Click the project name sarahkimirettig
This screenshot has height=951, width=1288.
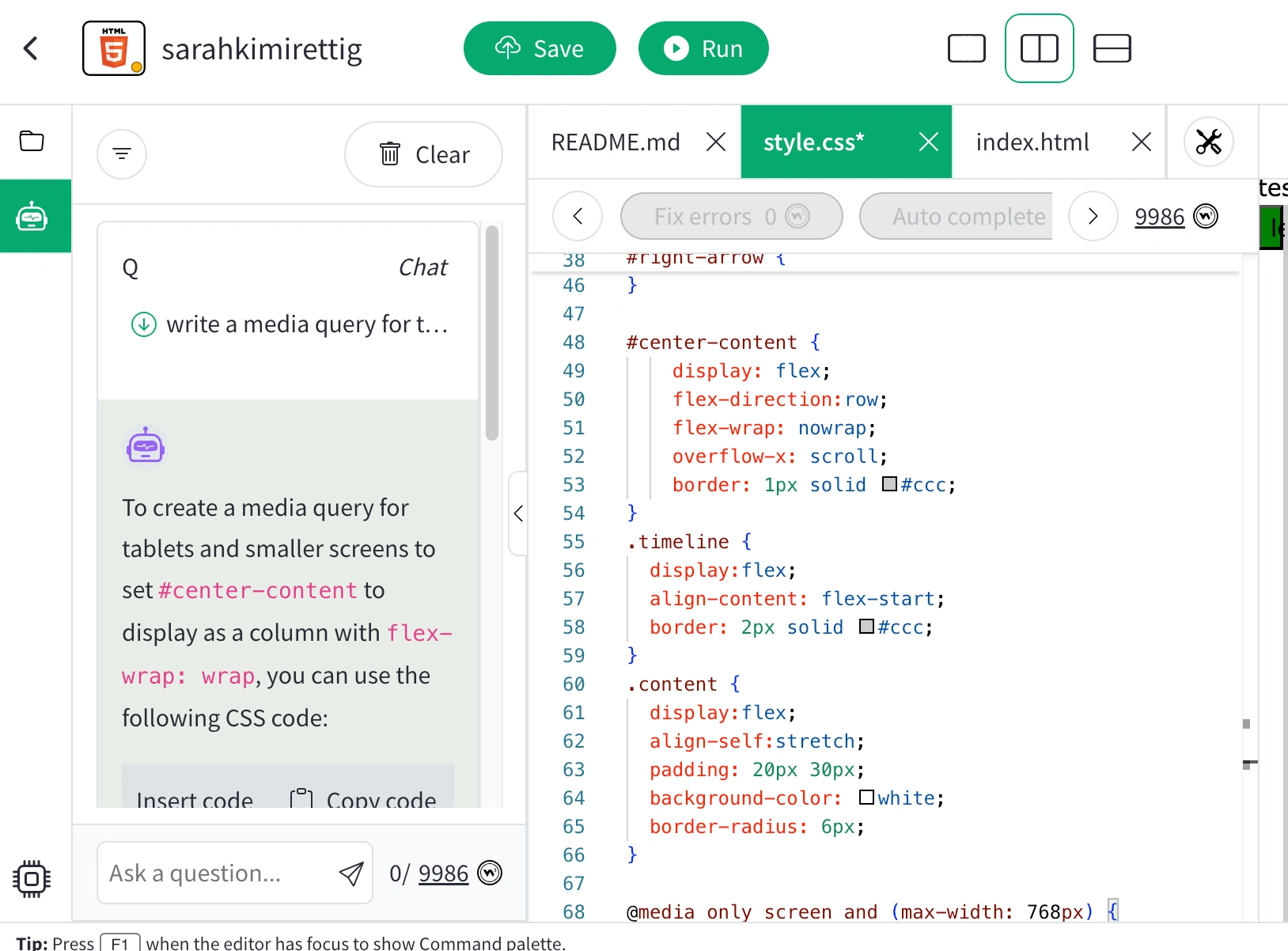point(262,50)
